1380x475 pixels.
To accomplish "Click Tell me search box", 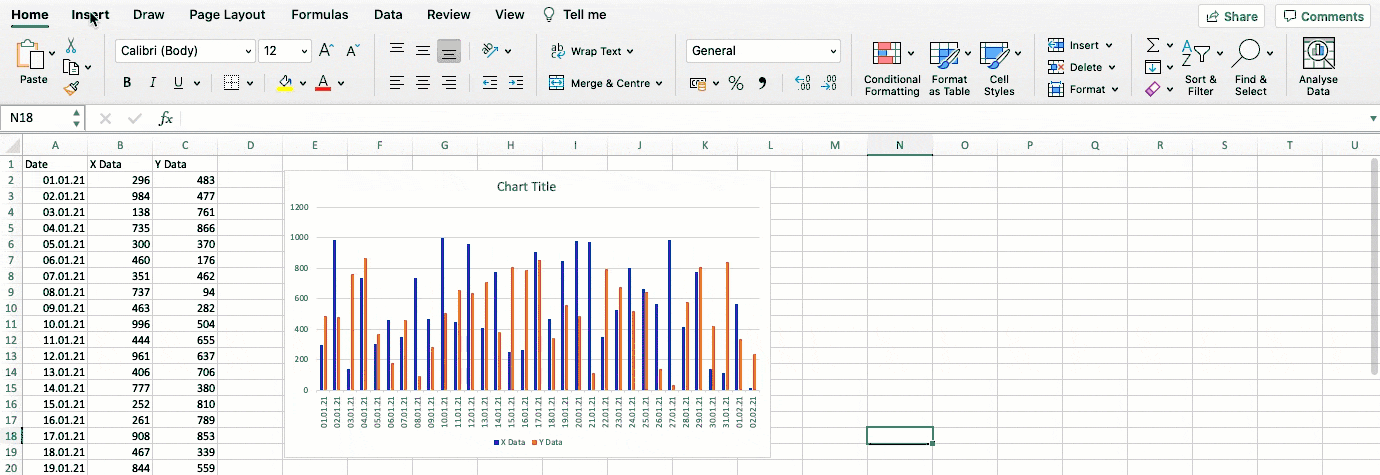I will [574, 15].
